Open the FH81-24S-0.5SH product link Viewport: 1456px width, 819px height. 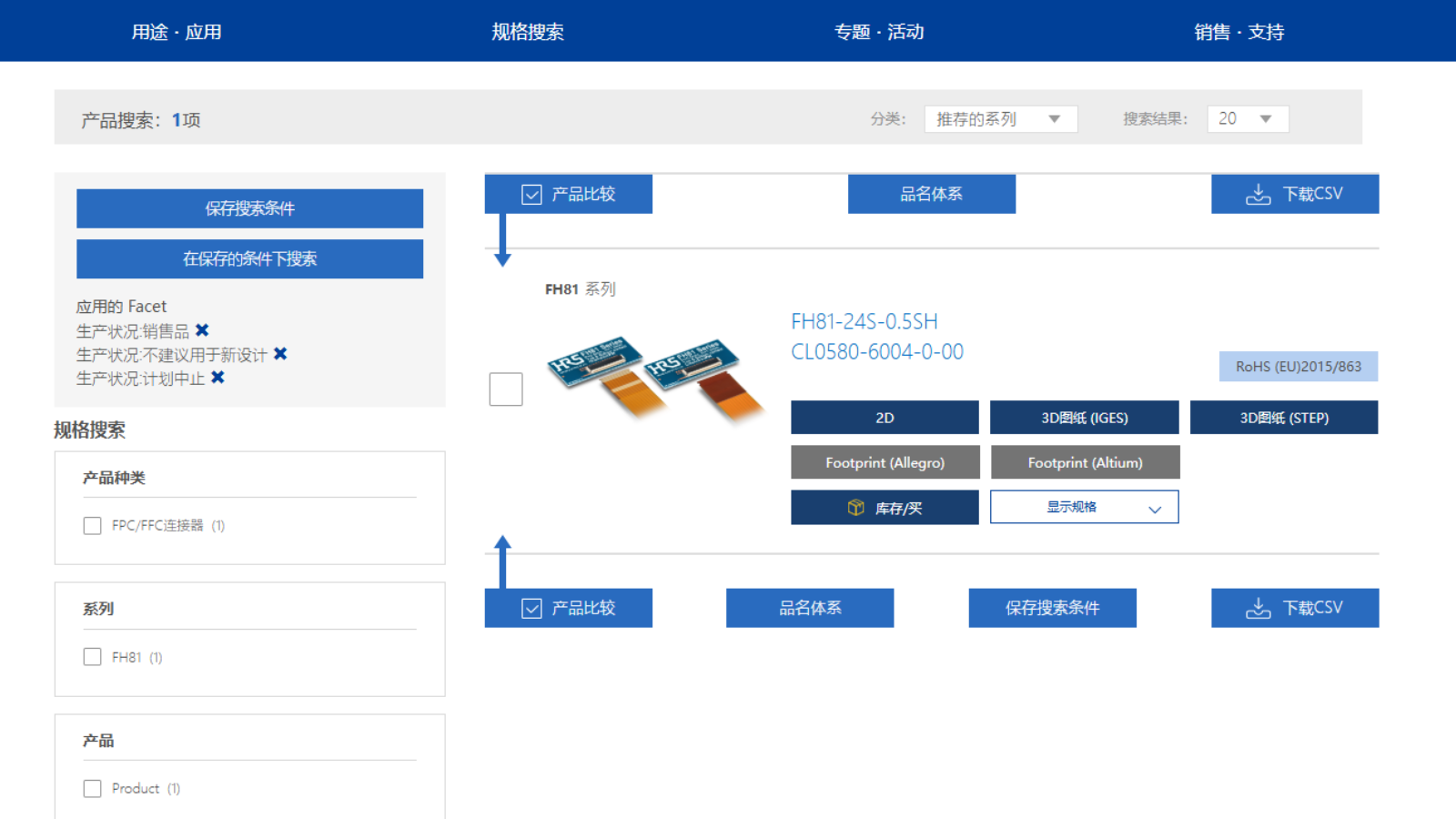click(864, 322)
